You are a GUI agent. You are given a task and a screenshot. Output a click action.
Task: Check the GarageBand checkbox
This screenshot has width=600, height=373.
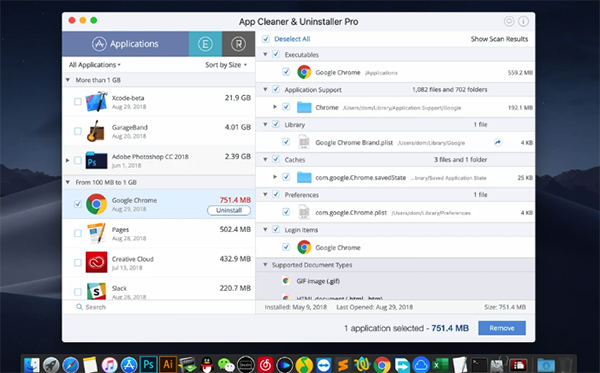[x=78, y=131]
